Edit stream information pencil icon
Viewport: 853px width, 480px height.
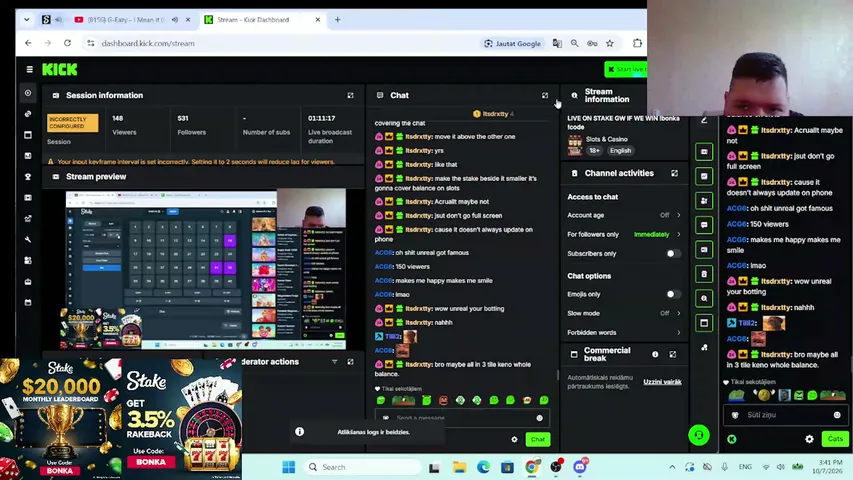[703, 120]
